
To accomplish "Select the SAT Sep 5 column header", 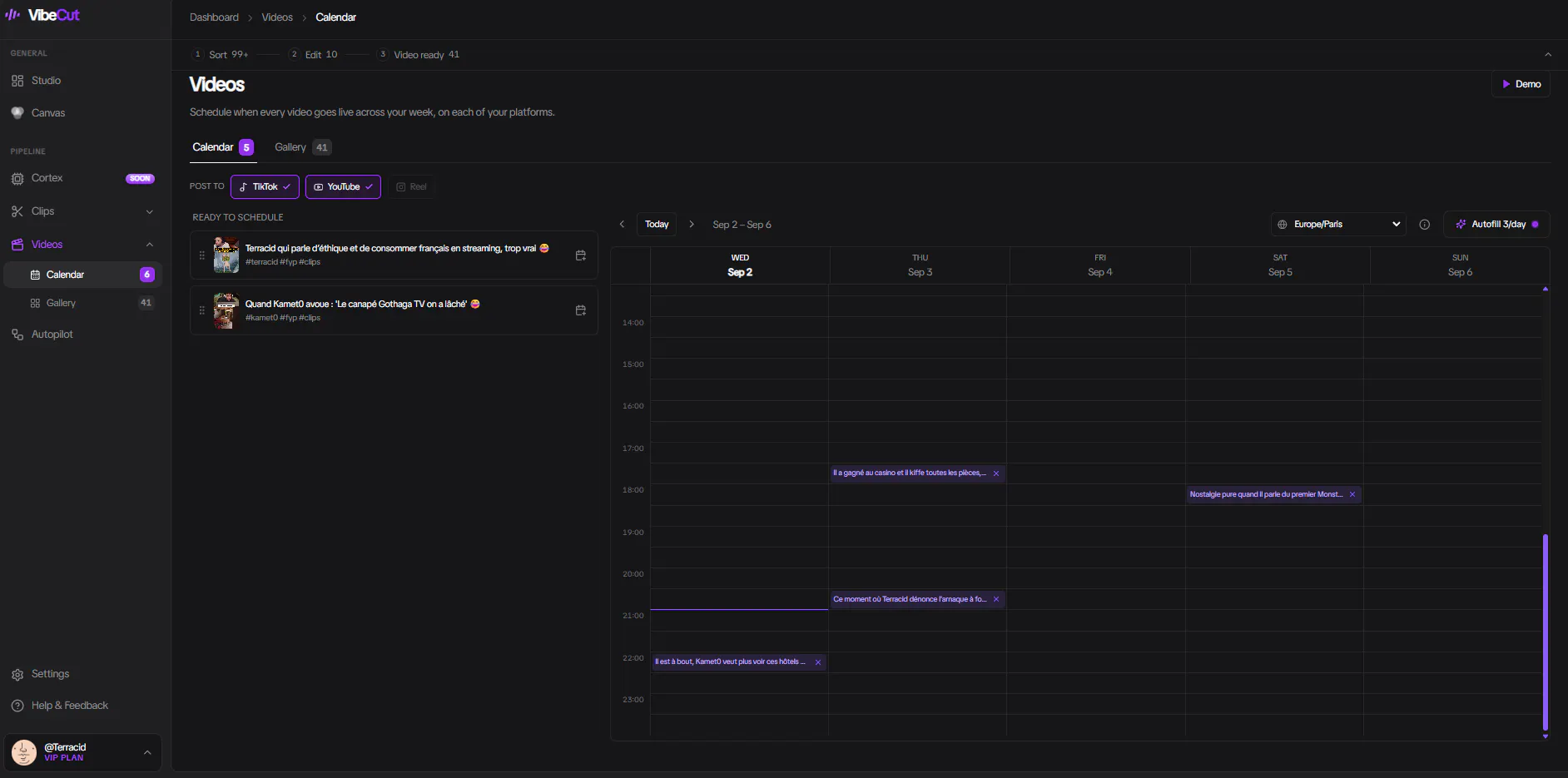I will pyautogui.click(x=1280, y=265).
